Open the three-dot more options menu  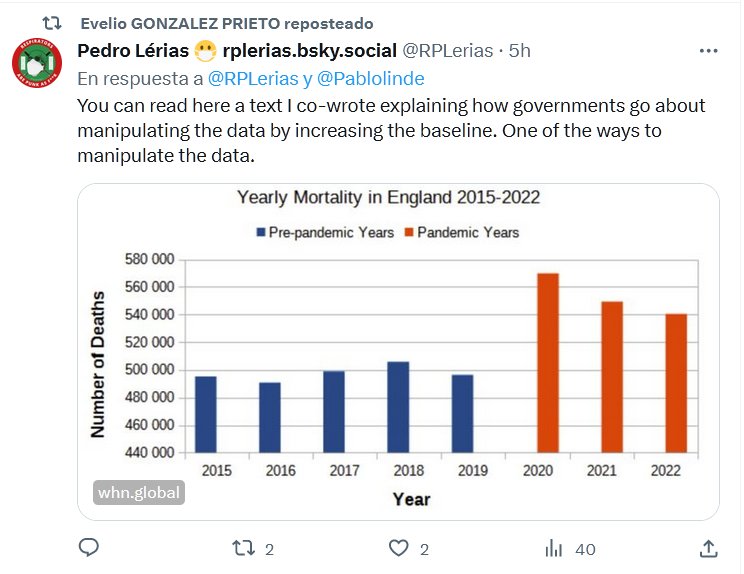tap(708, 51)
